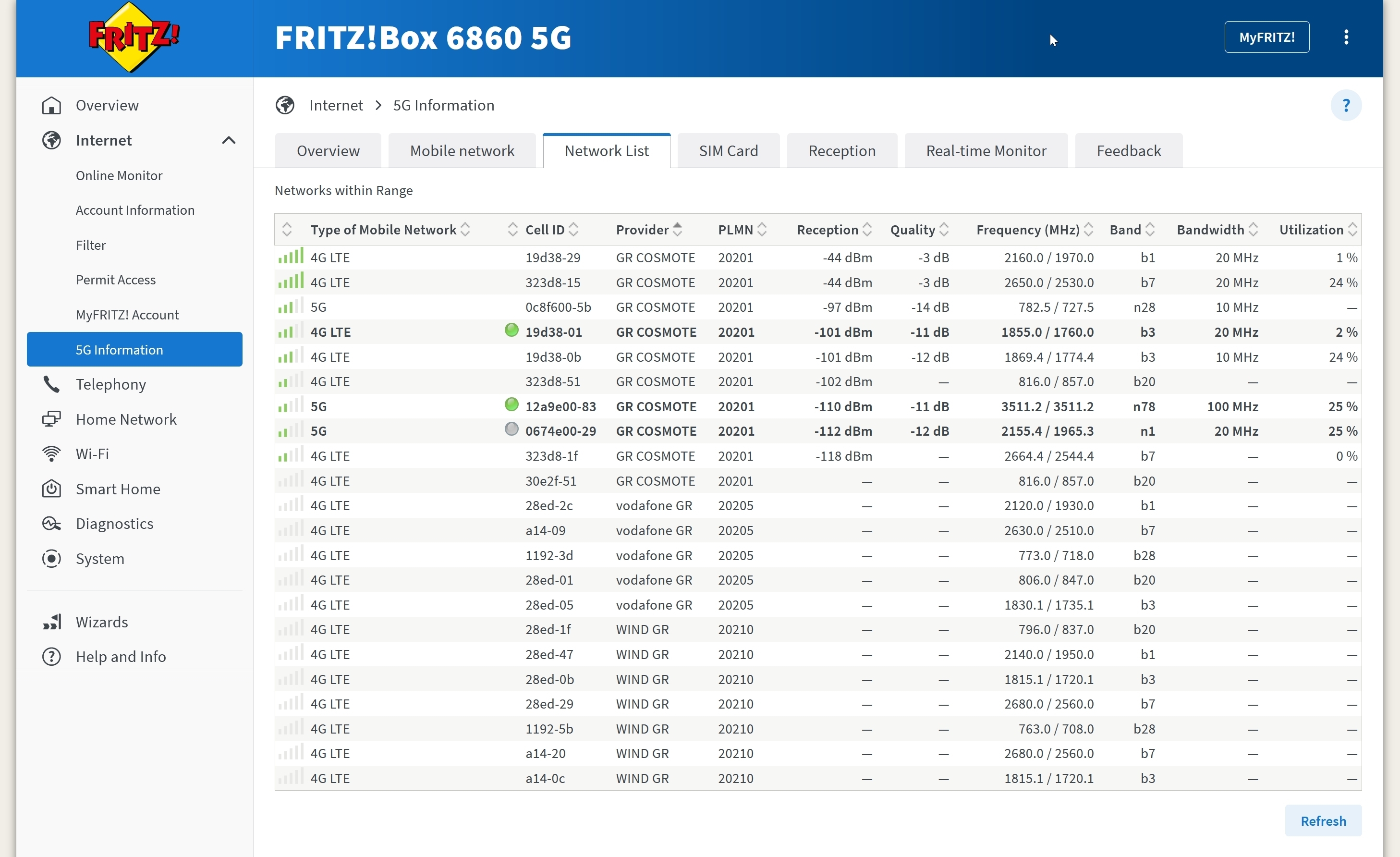Click frequency 3511.2 / 3511.2
Screen dimensions: 1400x857
1047,406
